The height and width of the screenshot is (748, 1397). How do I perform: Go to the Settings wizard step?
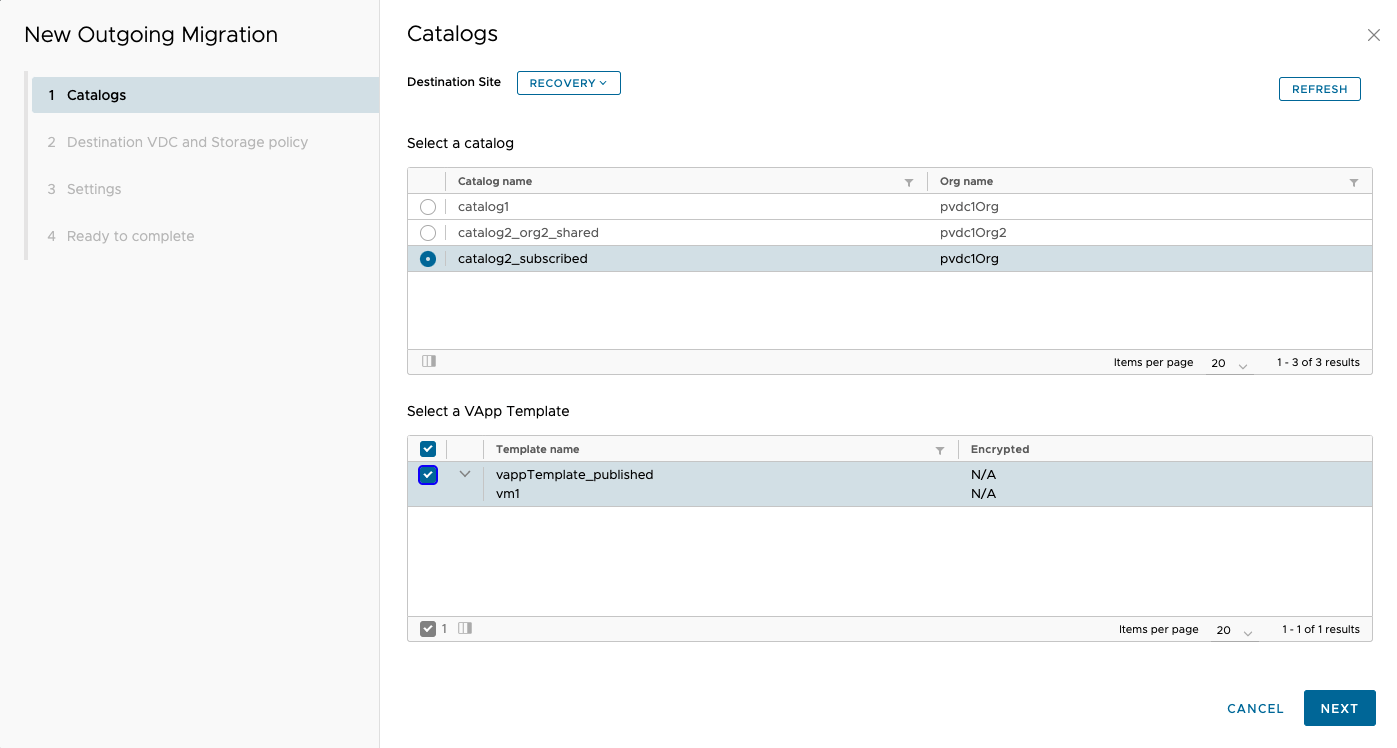click(94, 189)
